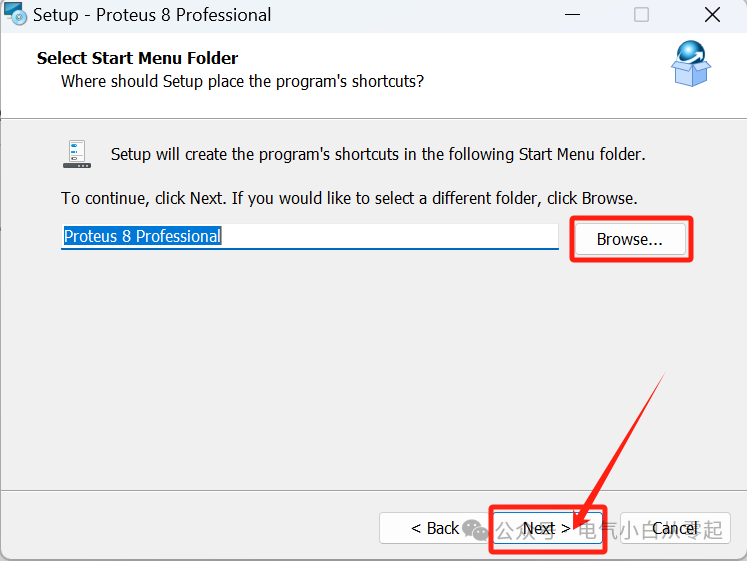Viewport: 747px width, 561px height.
Task: Click the 'Setup will create the program's shortcuts' sentence
Action: coord(378,154)
